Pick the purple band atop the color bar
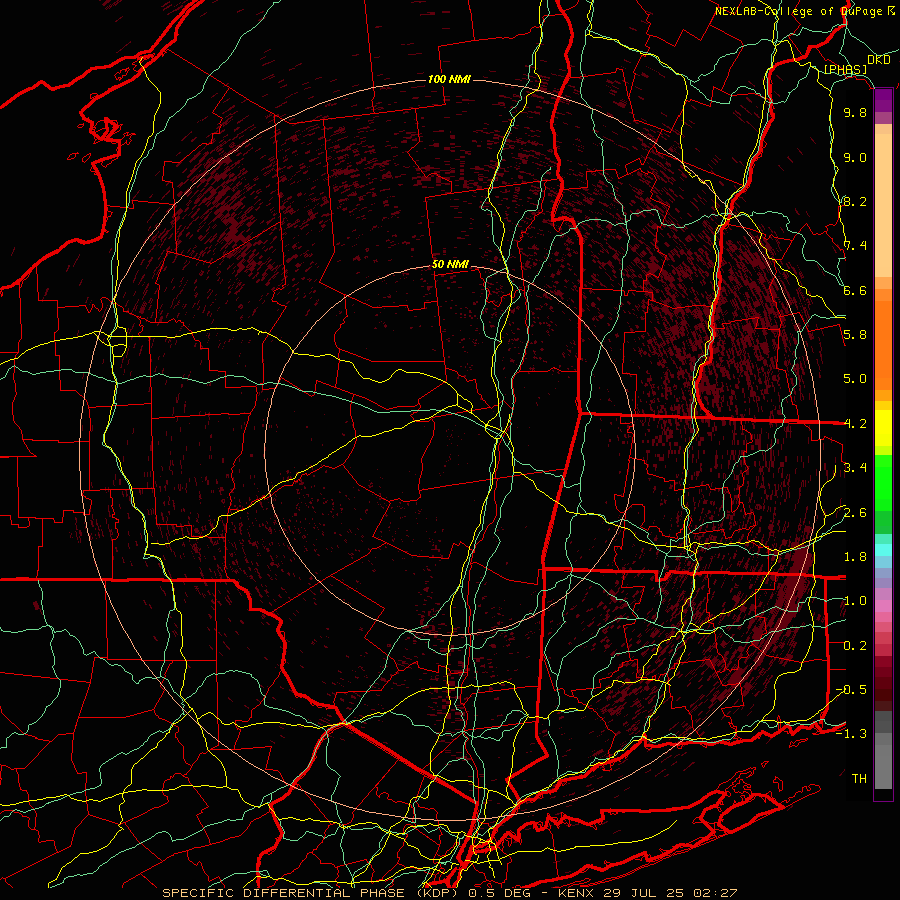This screenshot has height=900, width=900. 883,100
